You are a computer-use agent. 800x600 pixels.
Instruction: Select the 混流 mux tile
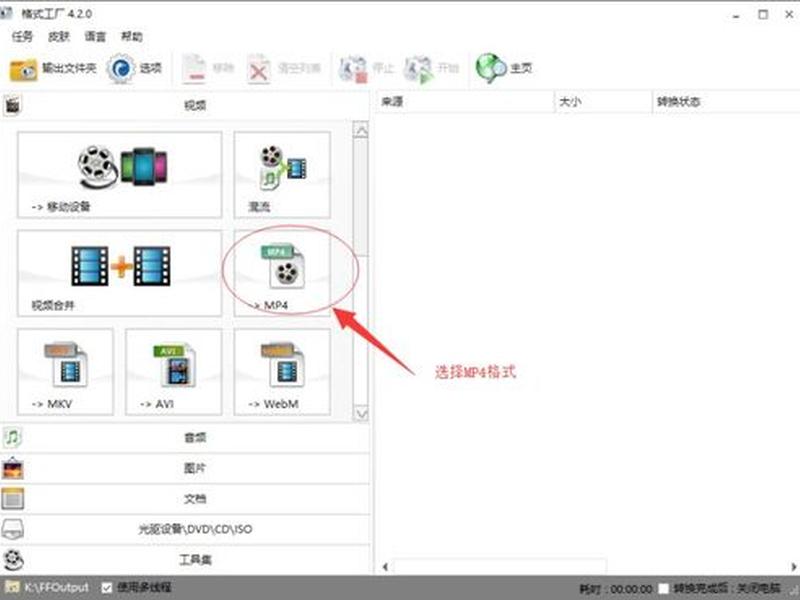(282, 174)
